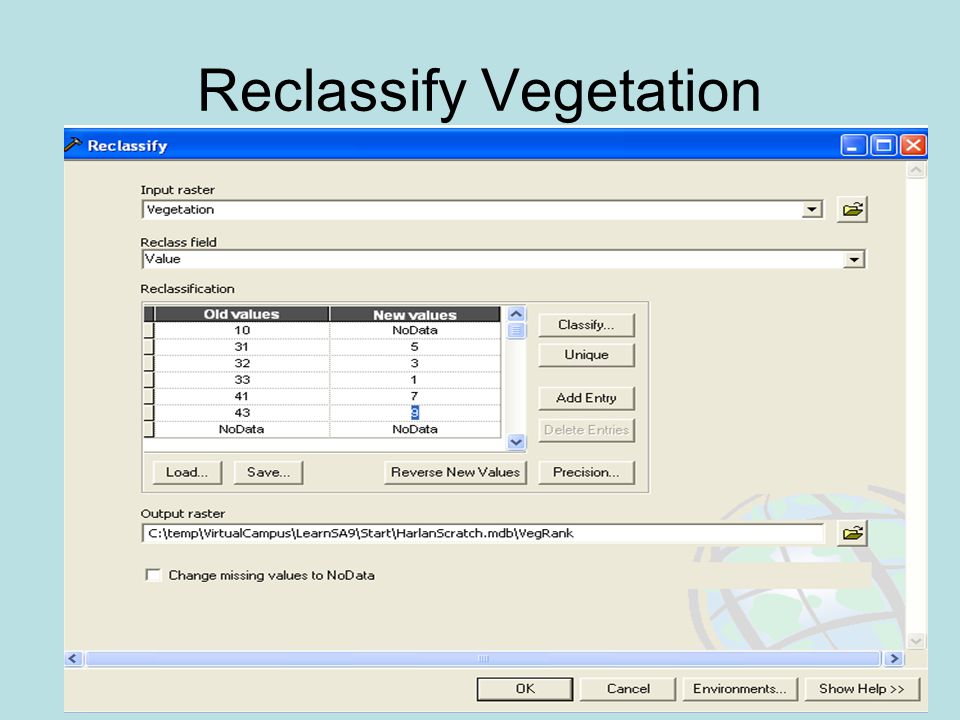Select row handle for old value 43
The image size is (960, 720).
pos(149,413)
